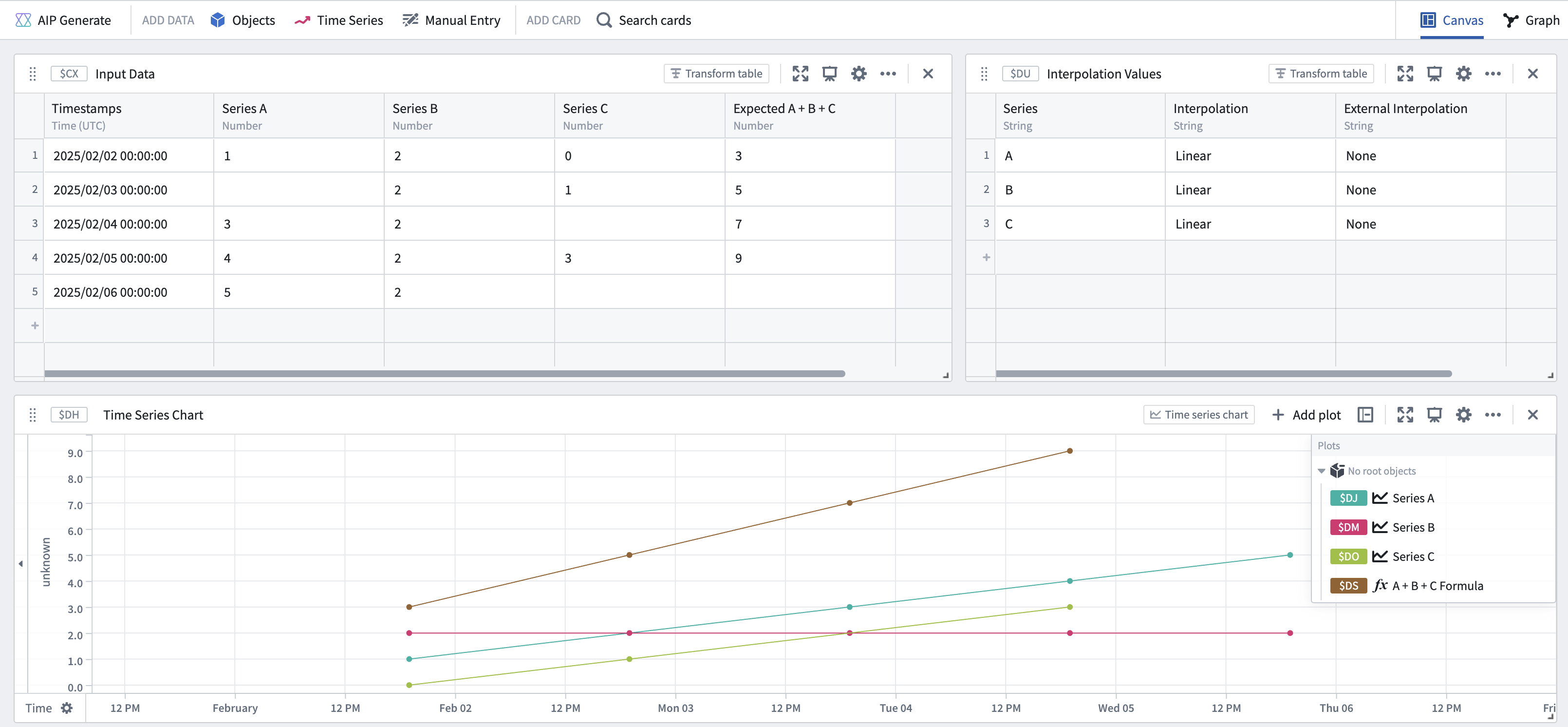1568x727 pixels.
Task: Click the $DS brown color tag
Action: (1348, 586)
